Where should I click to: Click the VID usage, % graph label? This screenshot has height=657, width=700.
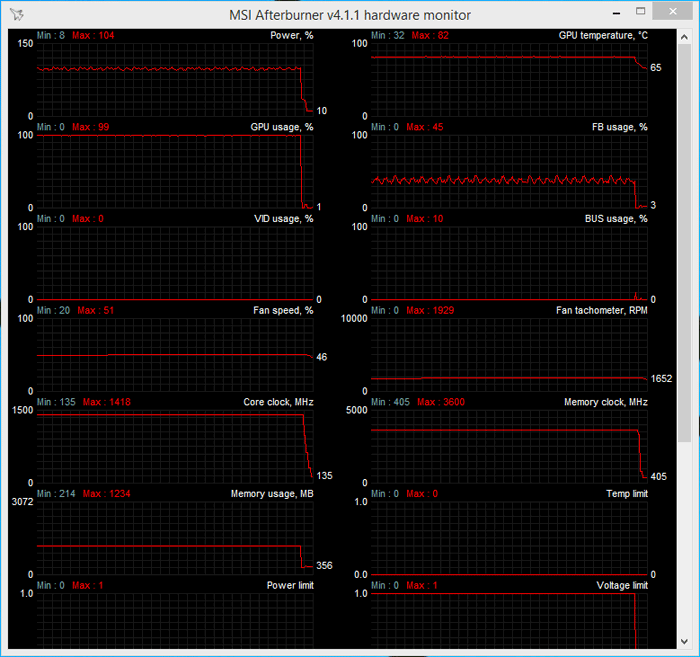[283, 219]
